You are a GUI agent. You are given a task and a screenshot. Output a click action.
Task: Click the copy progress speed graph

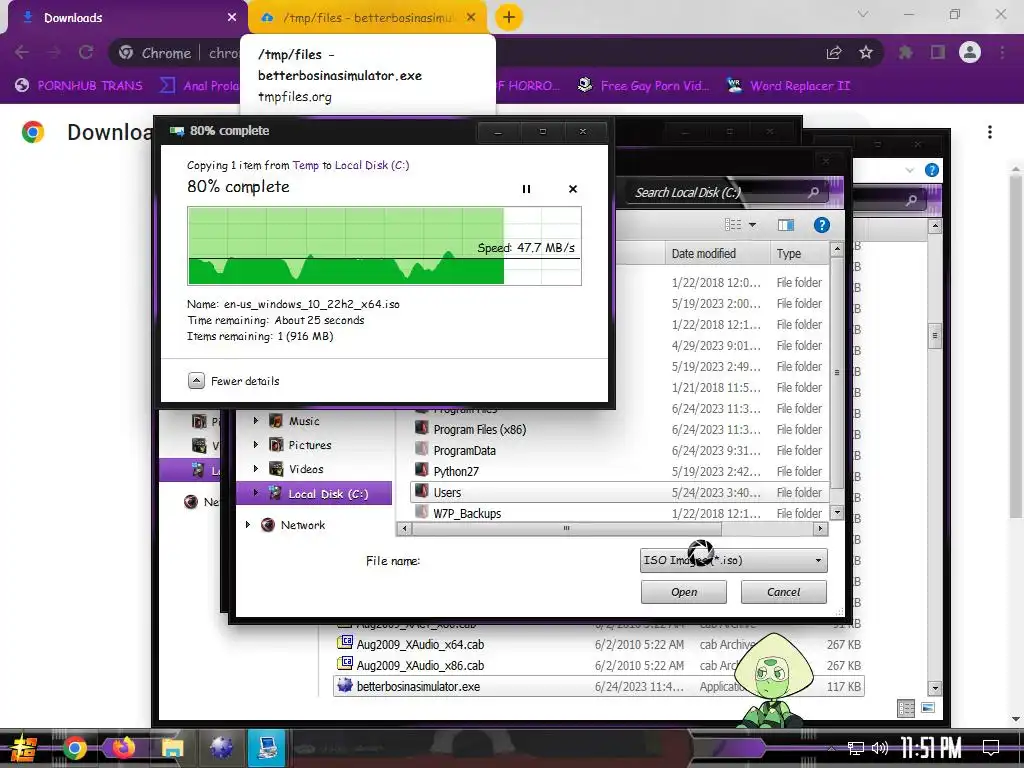[384, 246]
